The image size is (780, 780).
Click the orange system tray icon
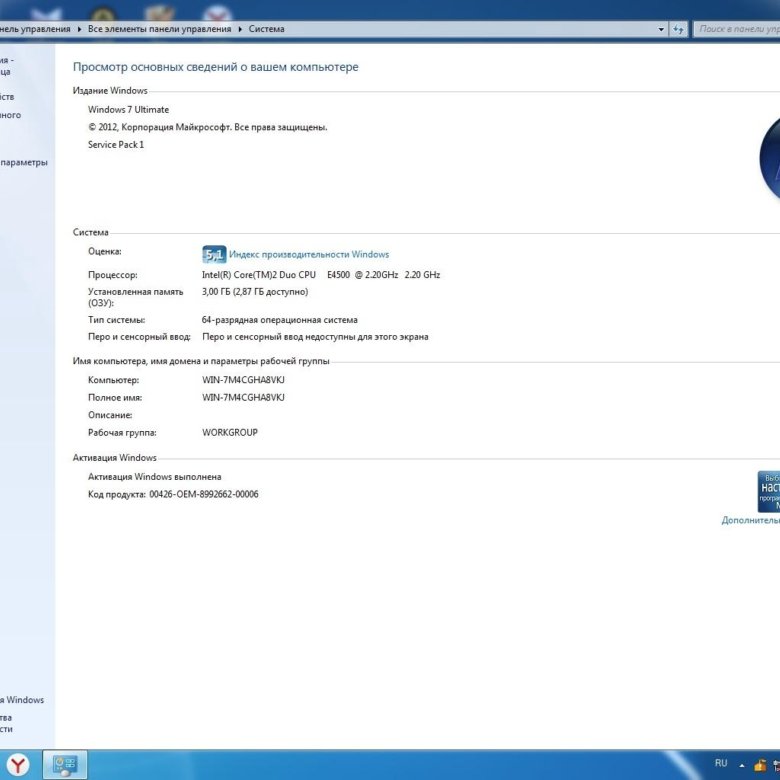[x=760, y=765]
